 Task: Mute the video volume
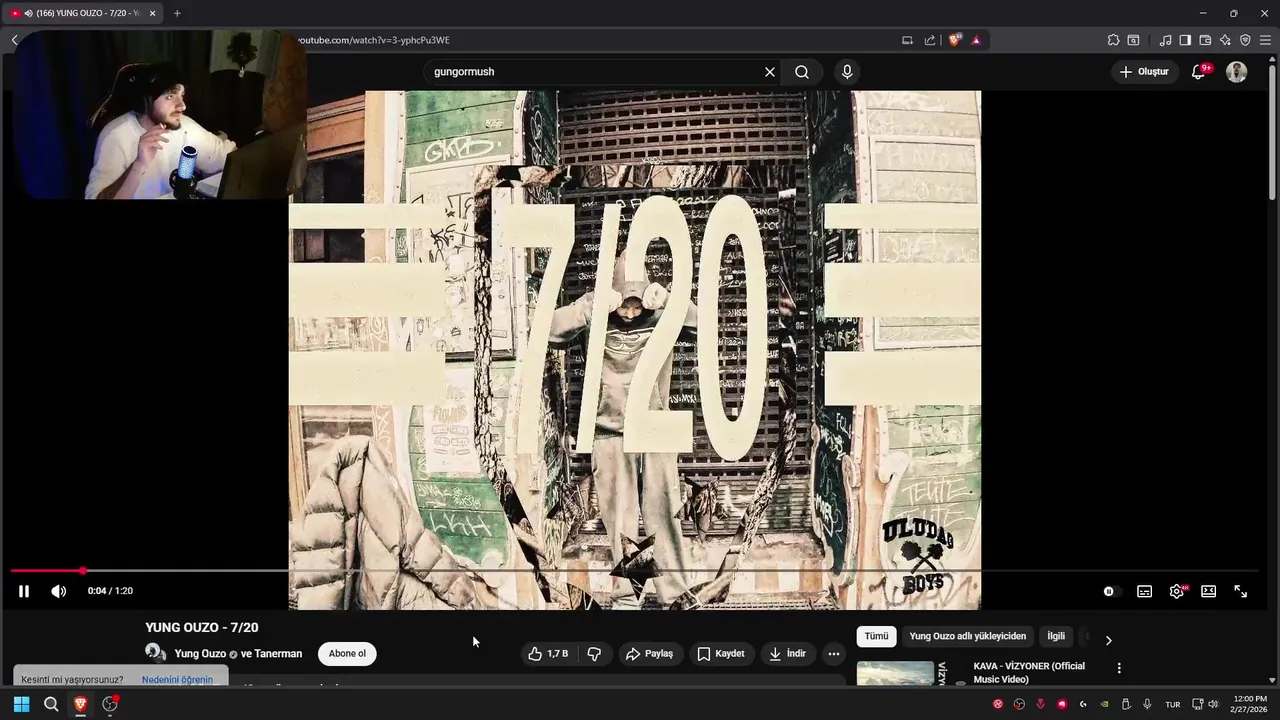click(x=59, y=591)
